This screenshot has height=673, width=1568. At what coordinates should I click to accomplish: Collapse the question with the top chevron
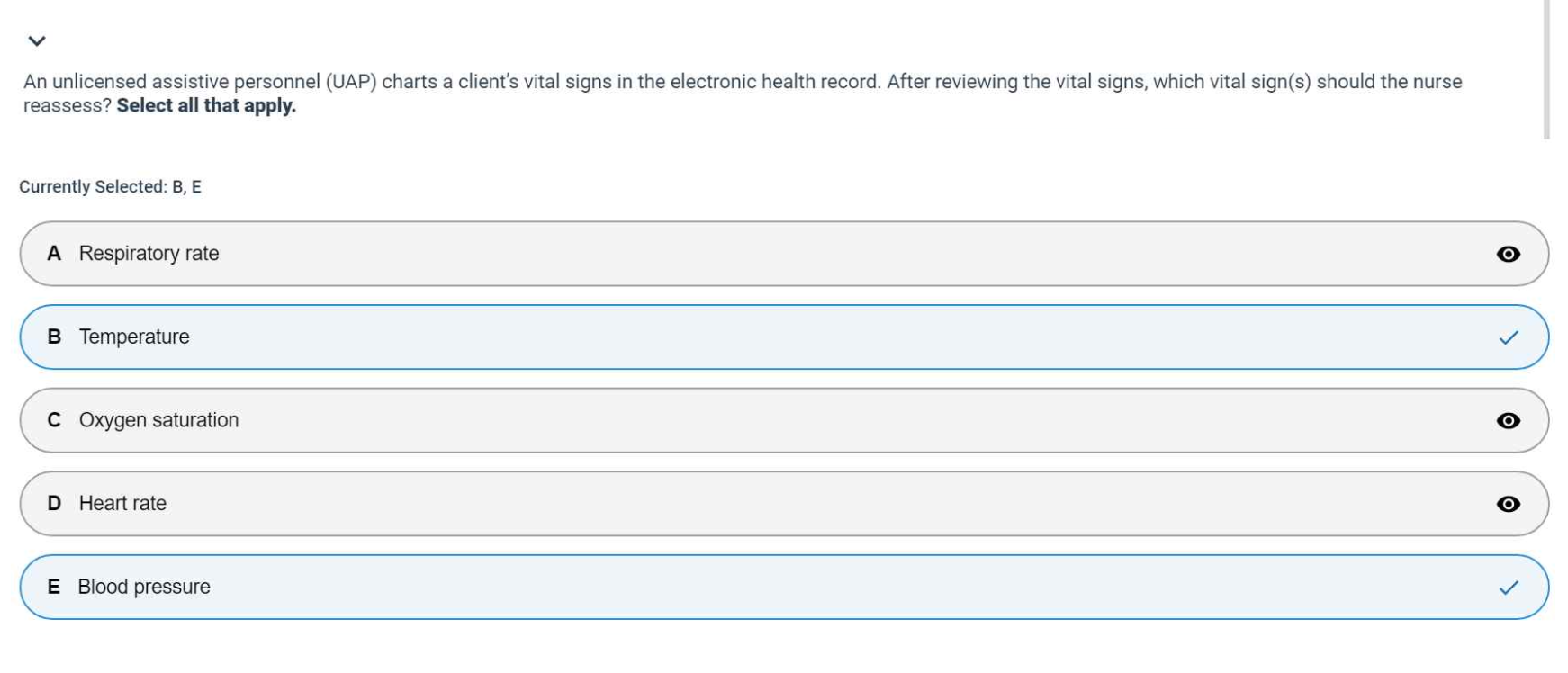point(37,41)
